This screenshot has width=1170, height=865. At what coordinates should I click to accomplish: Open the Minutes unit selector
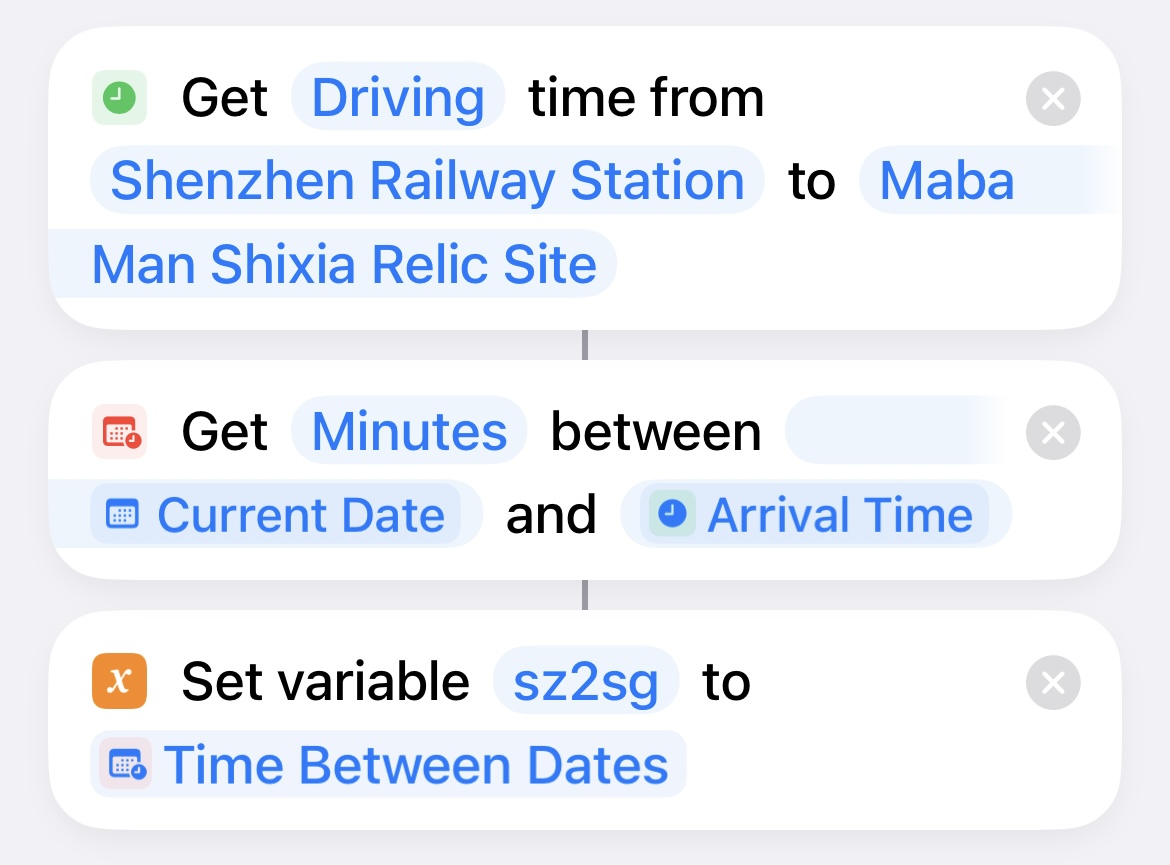tap(409, 432)
